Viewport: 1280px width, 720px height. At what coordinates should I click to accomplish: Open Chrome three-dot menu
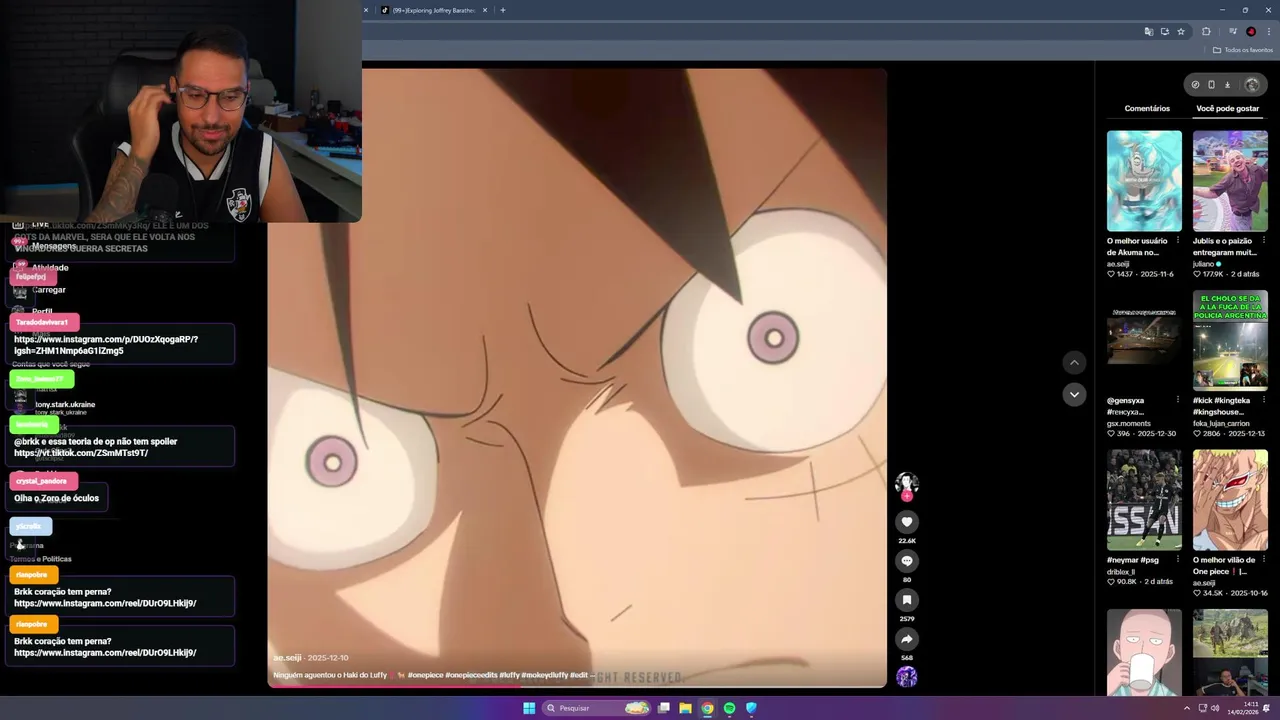click(x=1268, y=32)
